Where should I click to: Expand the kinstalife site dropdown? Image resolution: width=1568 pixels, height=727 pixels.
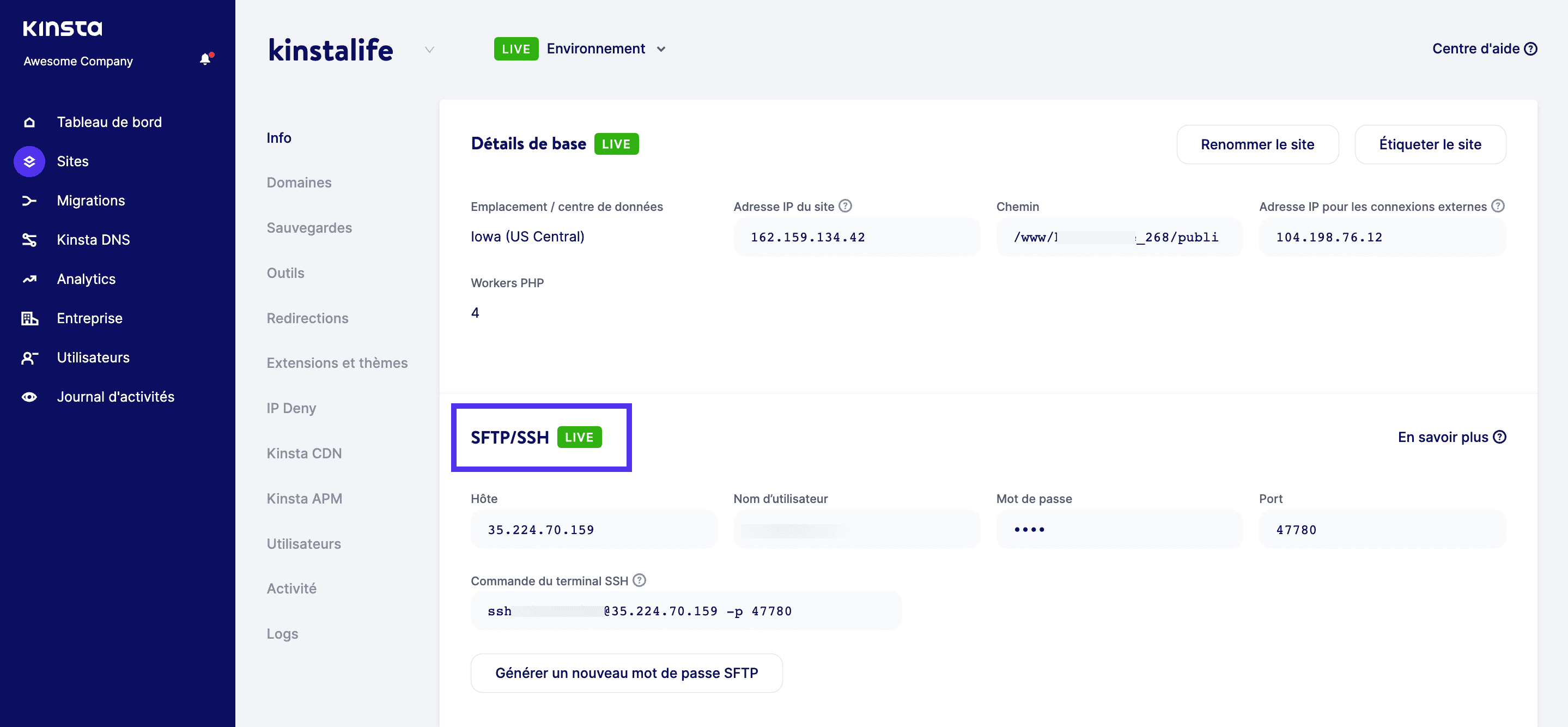[x=430, y=48]
